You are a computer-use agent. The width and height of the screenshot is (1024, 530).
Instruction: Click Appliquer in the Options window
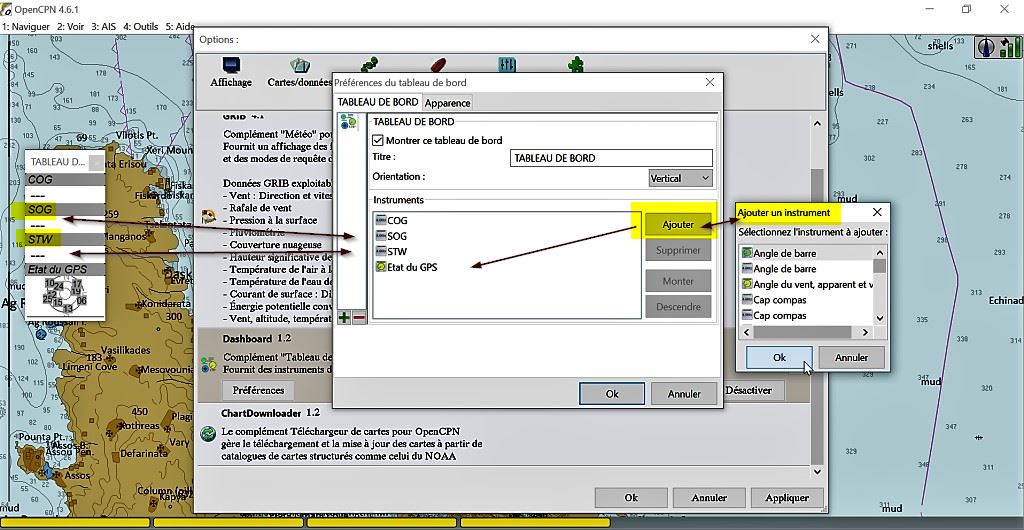click(787, 497)
